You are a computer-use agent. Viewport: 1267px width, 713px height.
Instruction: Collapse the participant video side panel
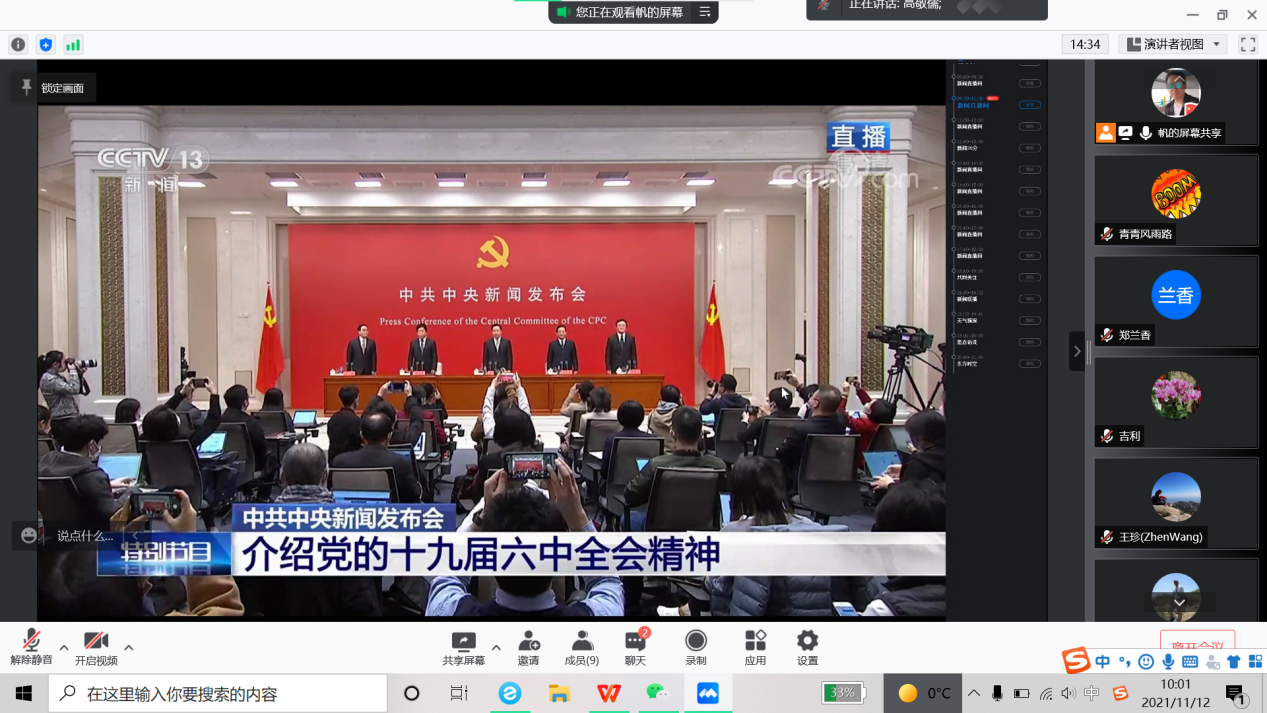point(1077,351)
